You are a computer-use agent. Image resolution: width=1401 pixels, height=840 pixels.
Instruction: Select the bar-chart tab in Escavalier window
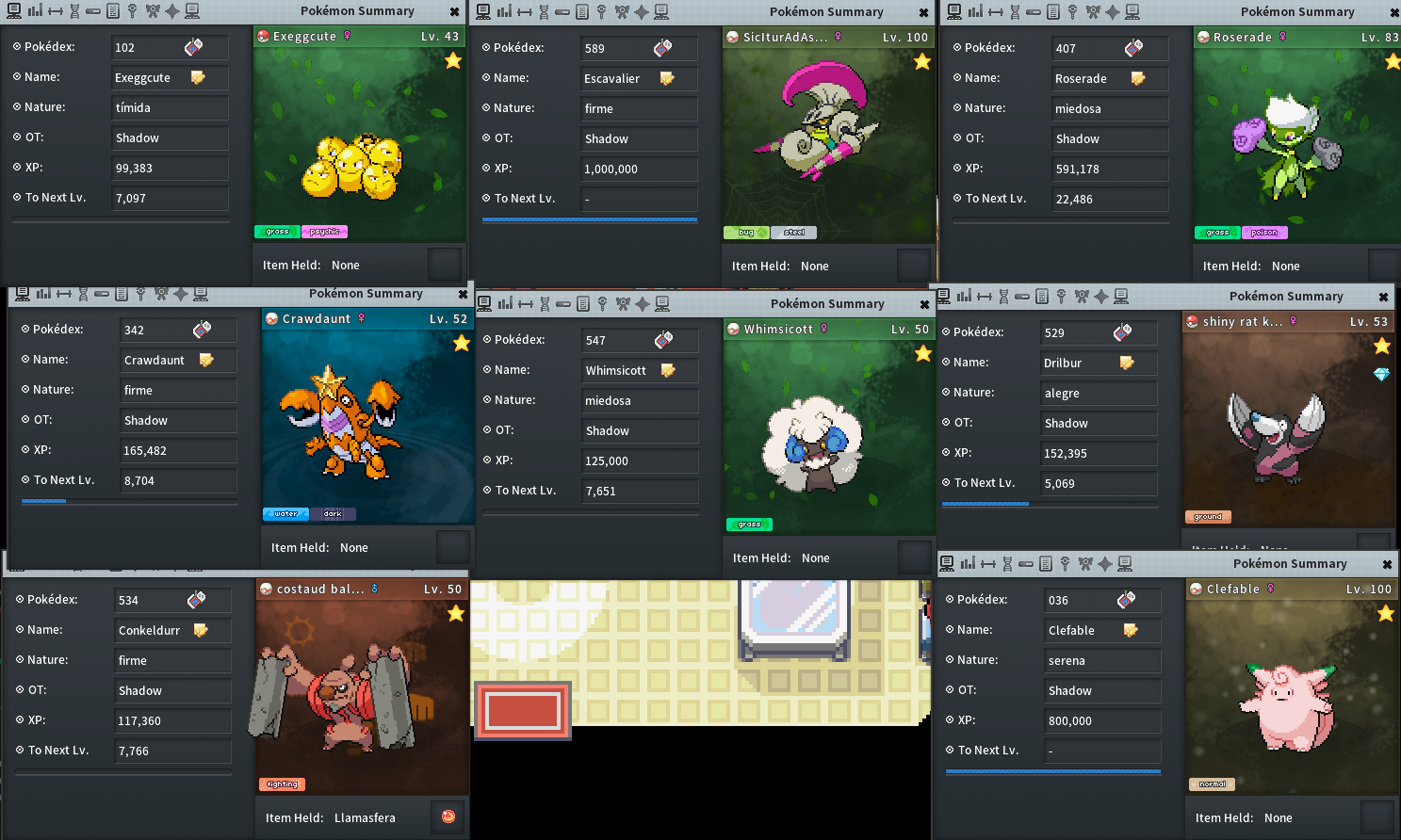click(504, 12)
